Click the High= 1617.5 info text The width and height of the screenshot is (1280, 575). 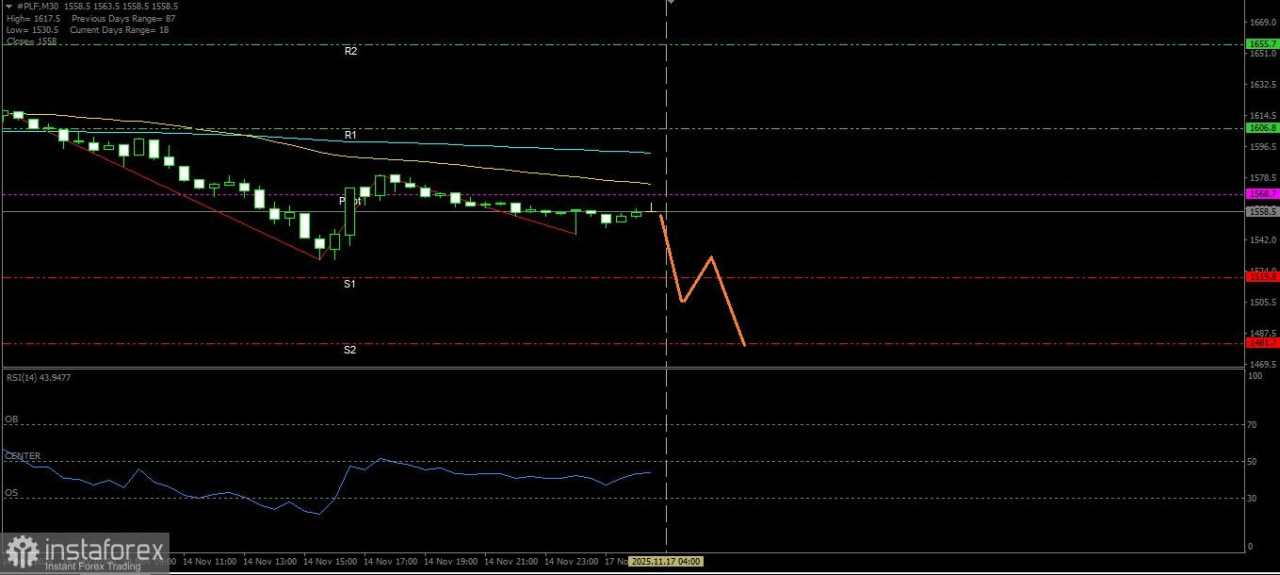[34, 18]
